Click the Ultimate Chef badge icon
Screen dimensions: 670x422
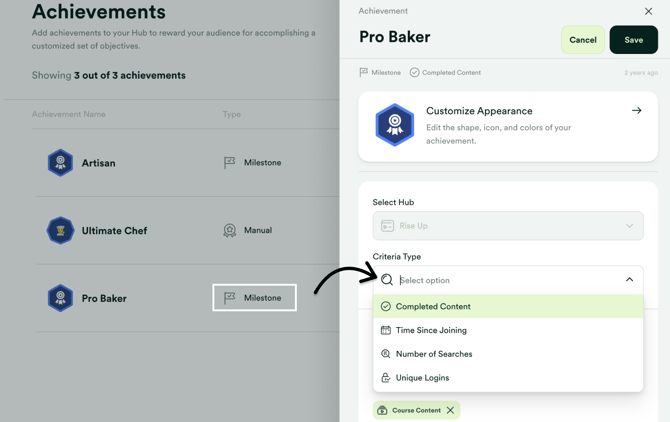tap(60, 230)
